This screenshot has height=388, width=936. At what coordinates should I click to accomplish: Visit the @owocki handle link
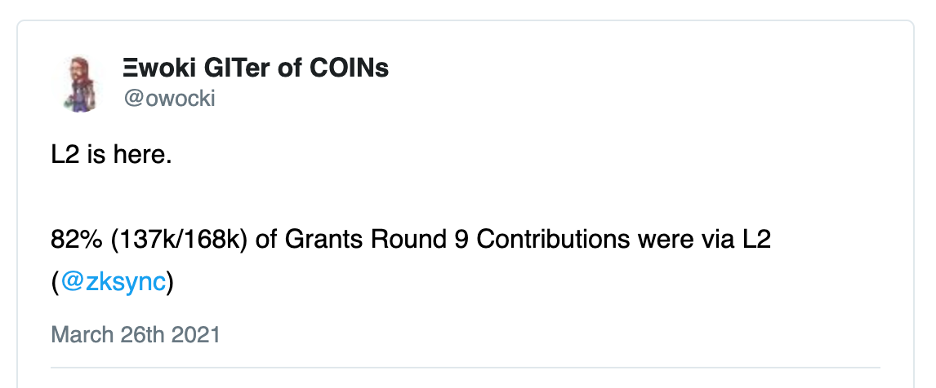point(170,98)
